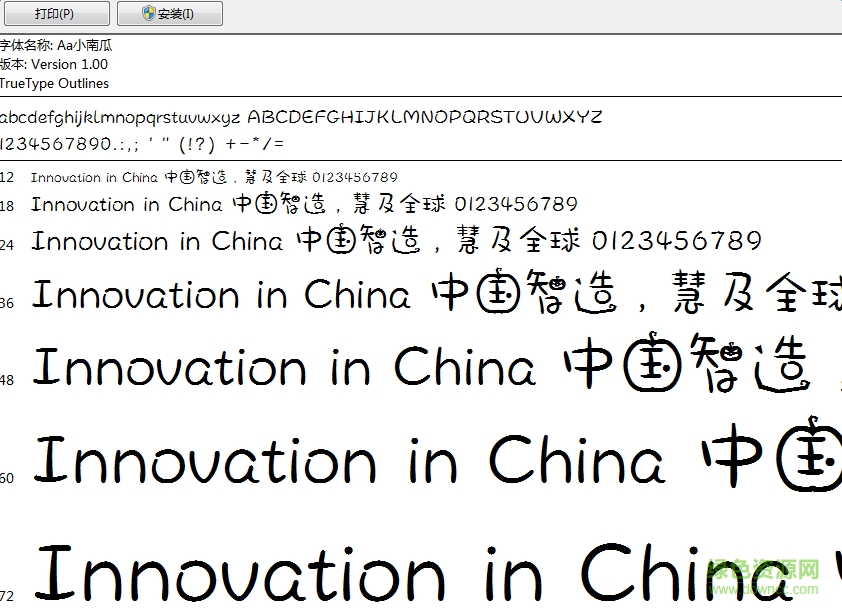
Task: Click the pumpkin-styled 国 character at 48pt
Action: pyautogui.click(x=650, y=365)
